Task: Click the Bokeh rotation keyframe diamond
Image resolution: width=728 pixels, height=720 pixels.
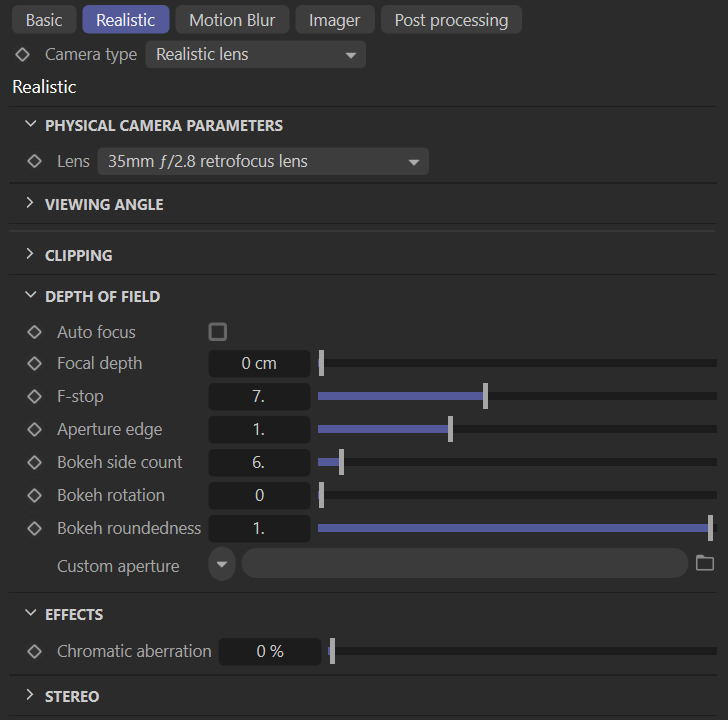Action: [35, 495]
